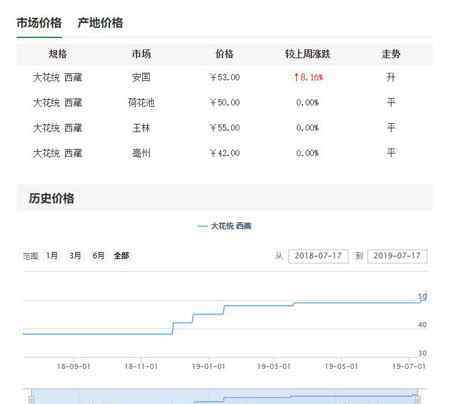Switch to the 市场价格 tab
This screenshot has height=404, width=450.
click(x=39, y=23)
